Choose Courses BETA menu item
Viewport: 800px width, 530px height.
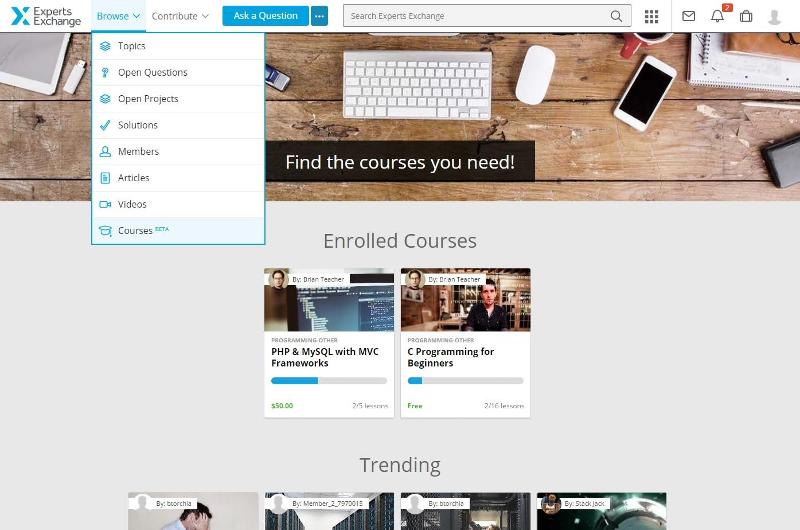(178, 231)
